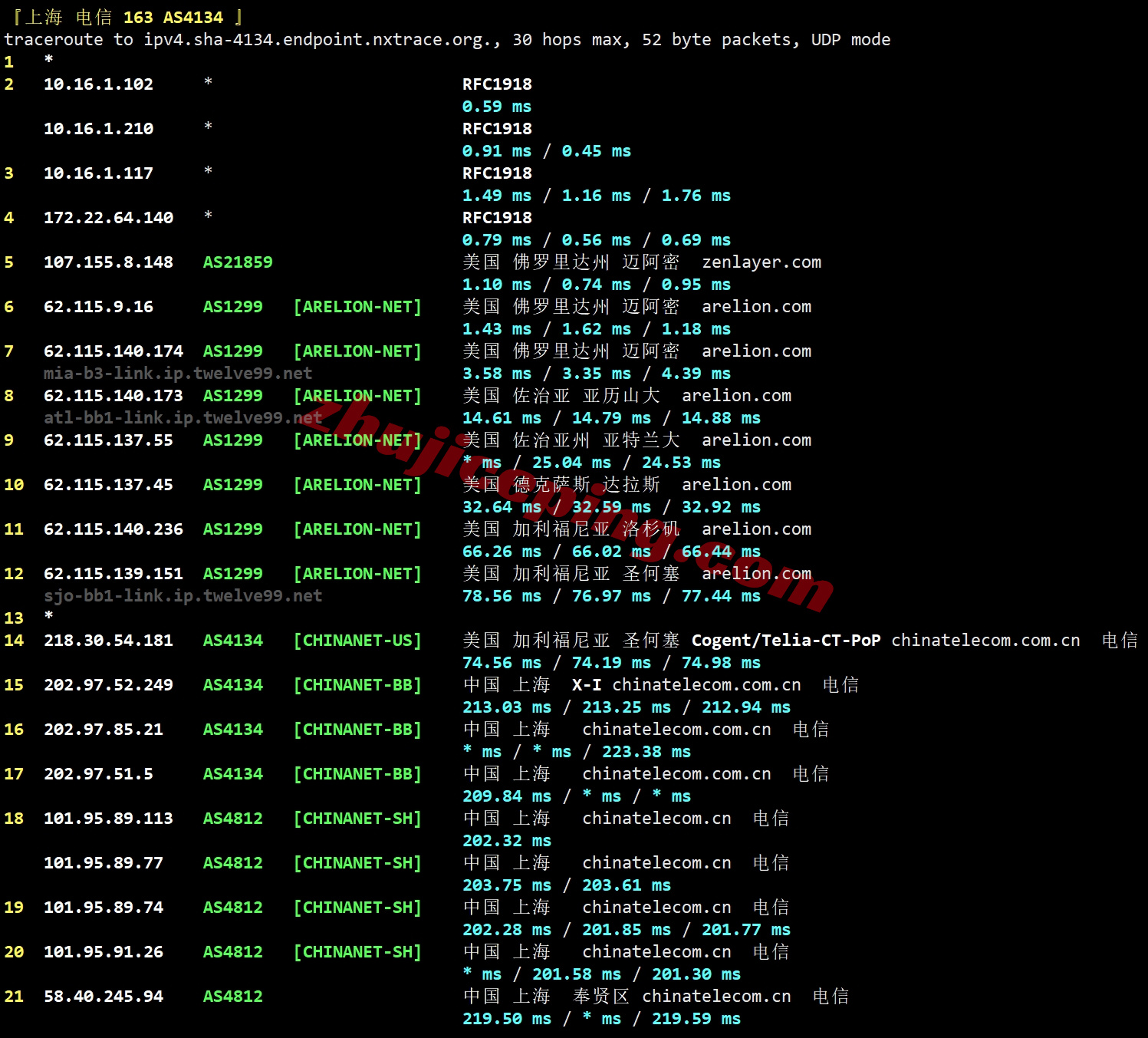This screenshot has height=1038, width=1148.
Task: Click latency value 1.10 ms
Action: pos(497,285)
